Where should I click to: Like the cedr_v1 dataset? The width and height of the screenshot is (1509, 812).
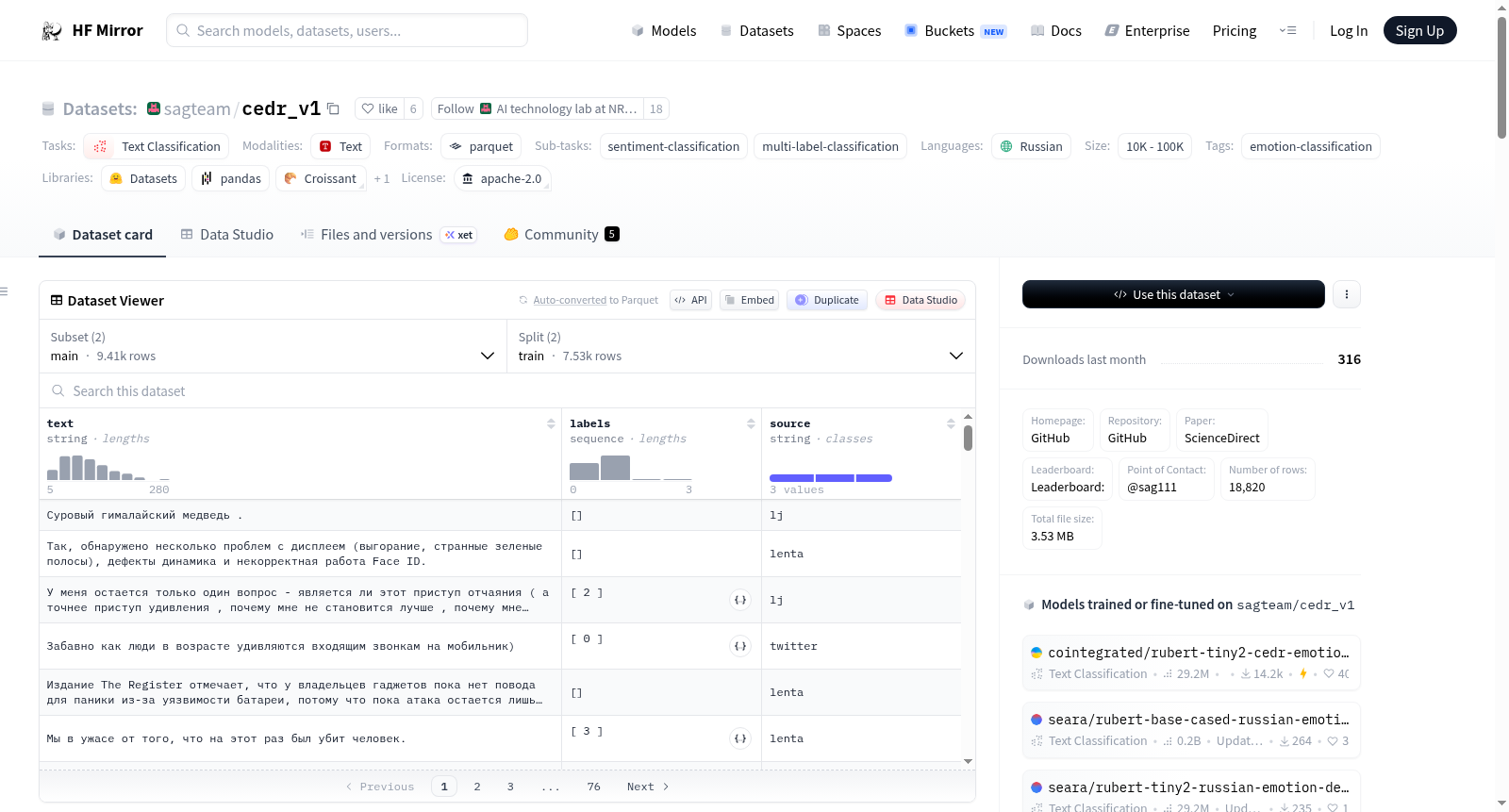point(380,108)
